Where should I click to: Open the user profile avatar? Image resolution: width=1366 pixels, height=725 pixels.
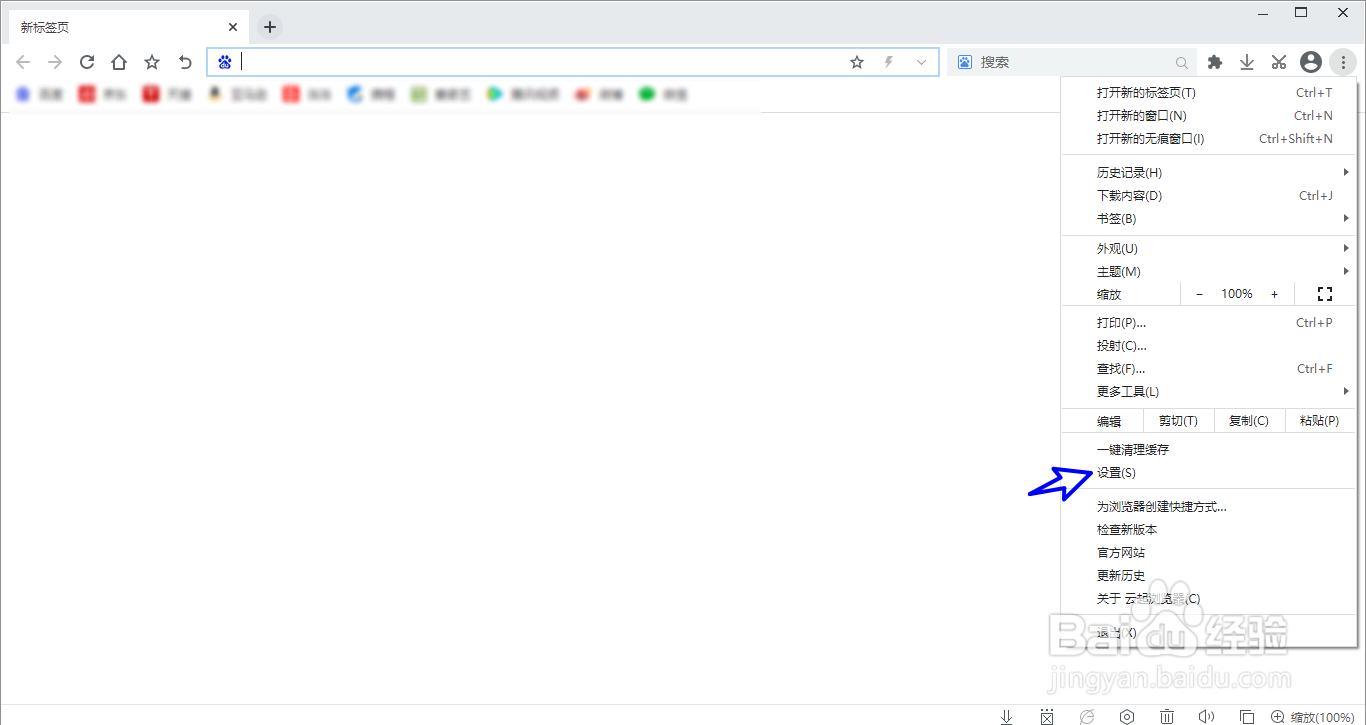point(1311,62)
